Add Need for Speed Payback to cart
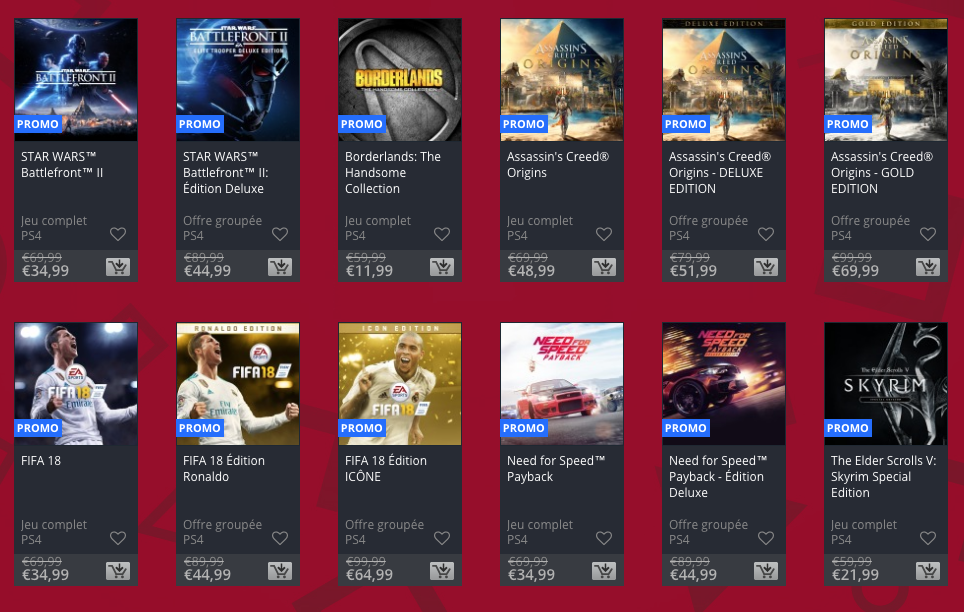This screenshot has width=964, height=612. 604,571
